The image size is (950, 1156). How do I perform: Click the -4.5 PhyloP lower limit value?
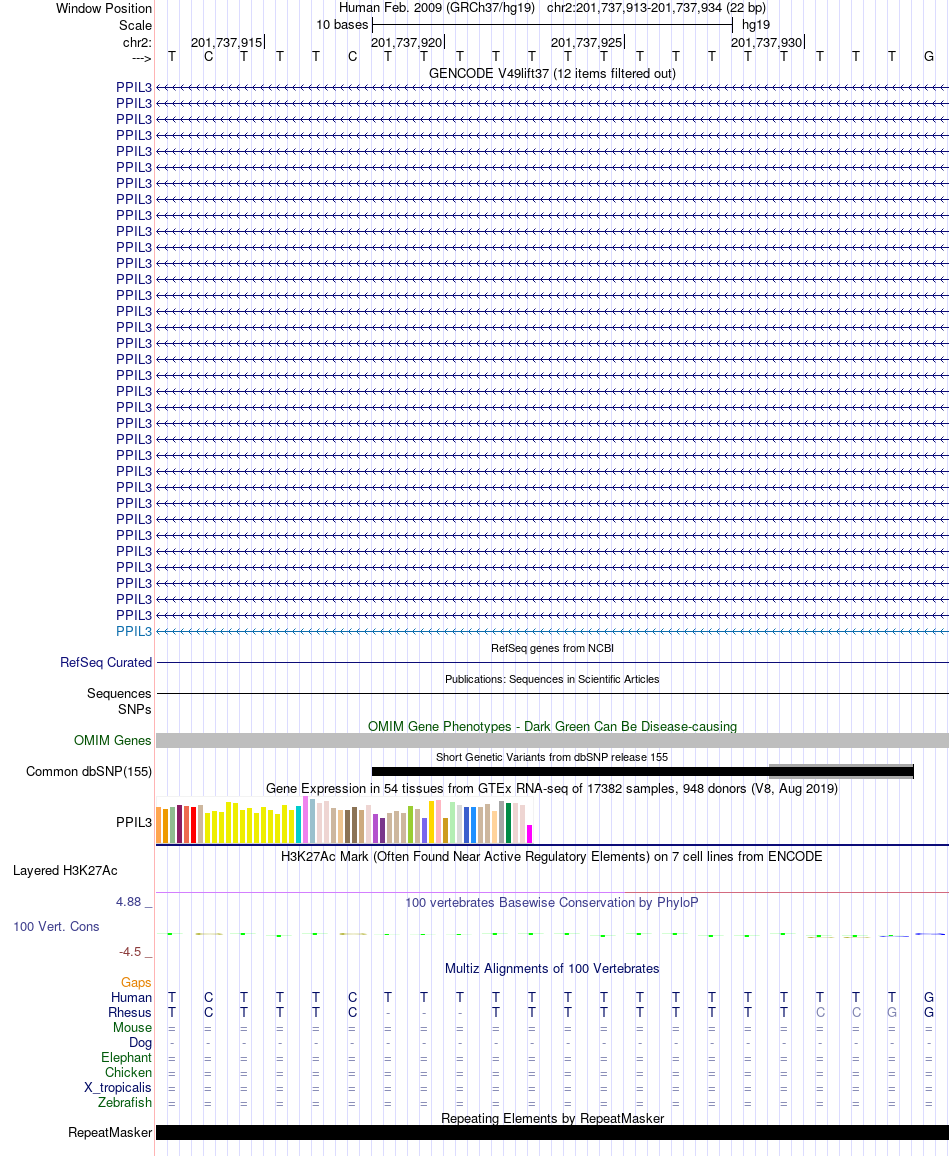(130, 953)
